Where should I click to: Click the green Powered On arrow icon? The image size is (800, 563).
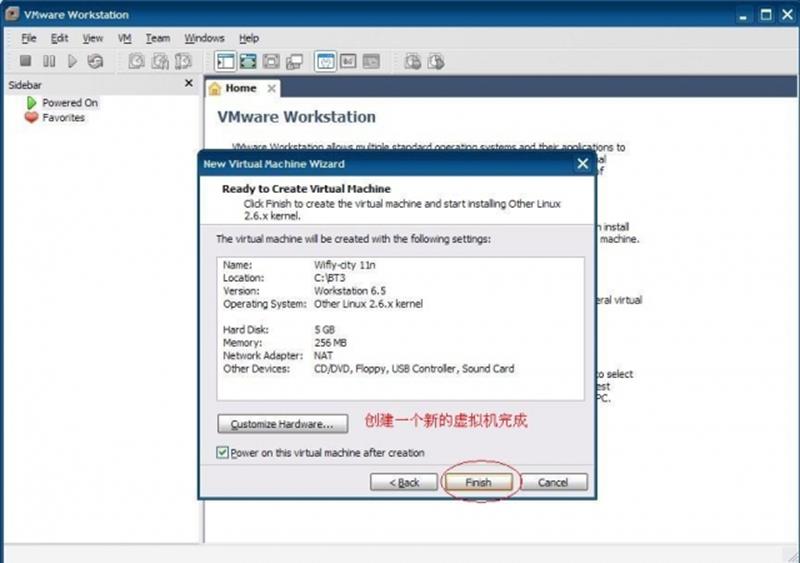32,103
